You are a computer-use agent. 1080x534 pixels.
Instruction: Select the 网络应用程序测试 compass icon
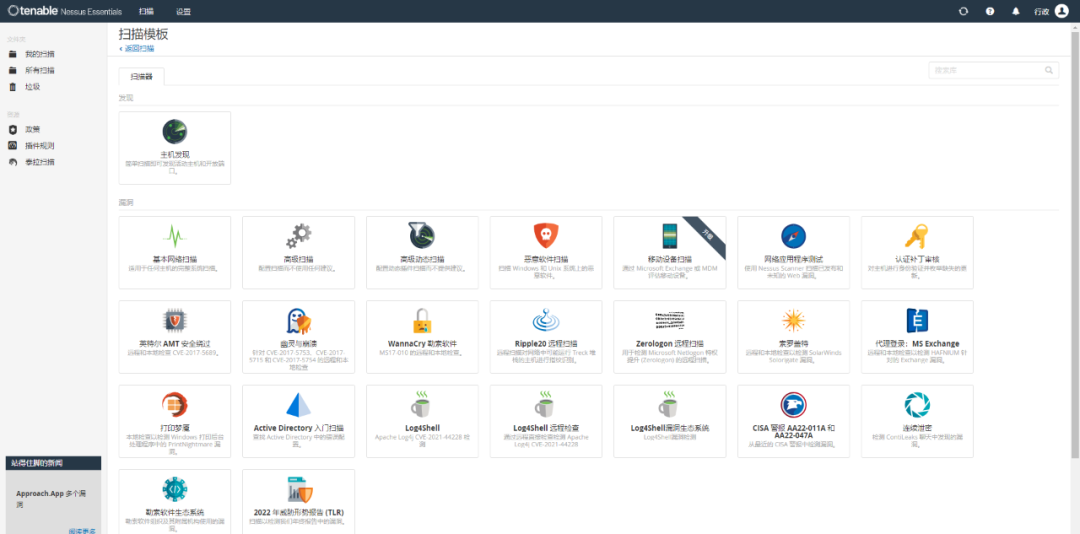point(793,236)
